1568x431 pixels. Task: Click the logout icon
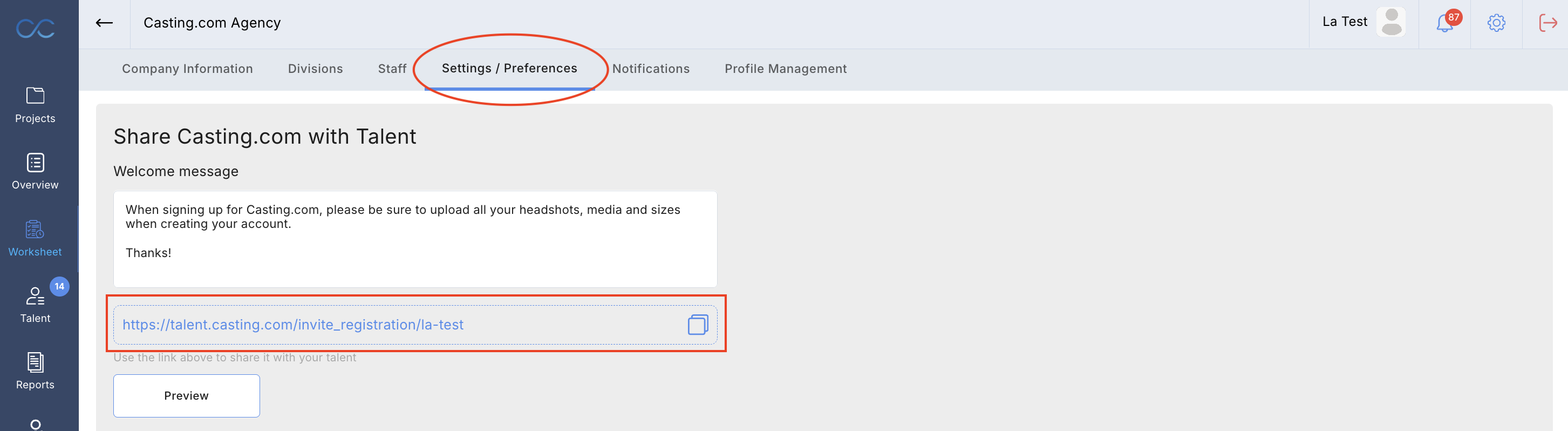coord(1548,23)
